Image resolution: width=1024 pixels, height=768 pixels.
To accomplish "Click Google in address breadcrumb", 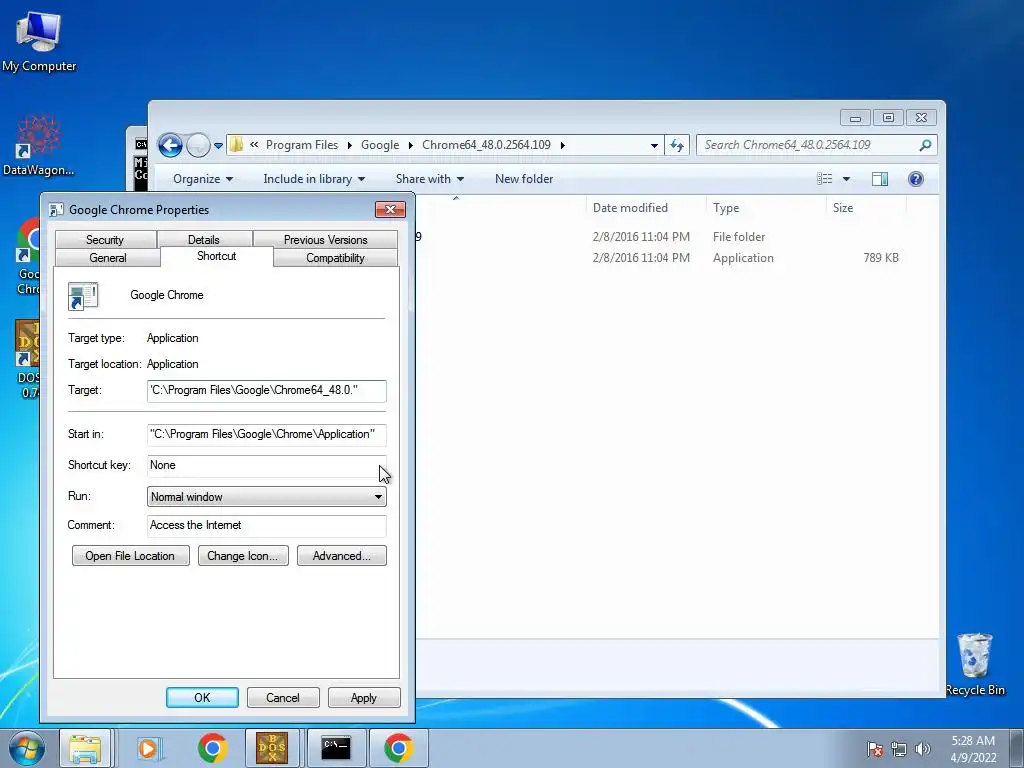I will click(380, 145).
